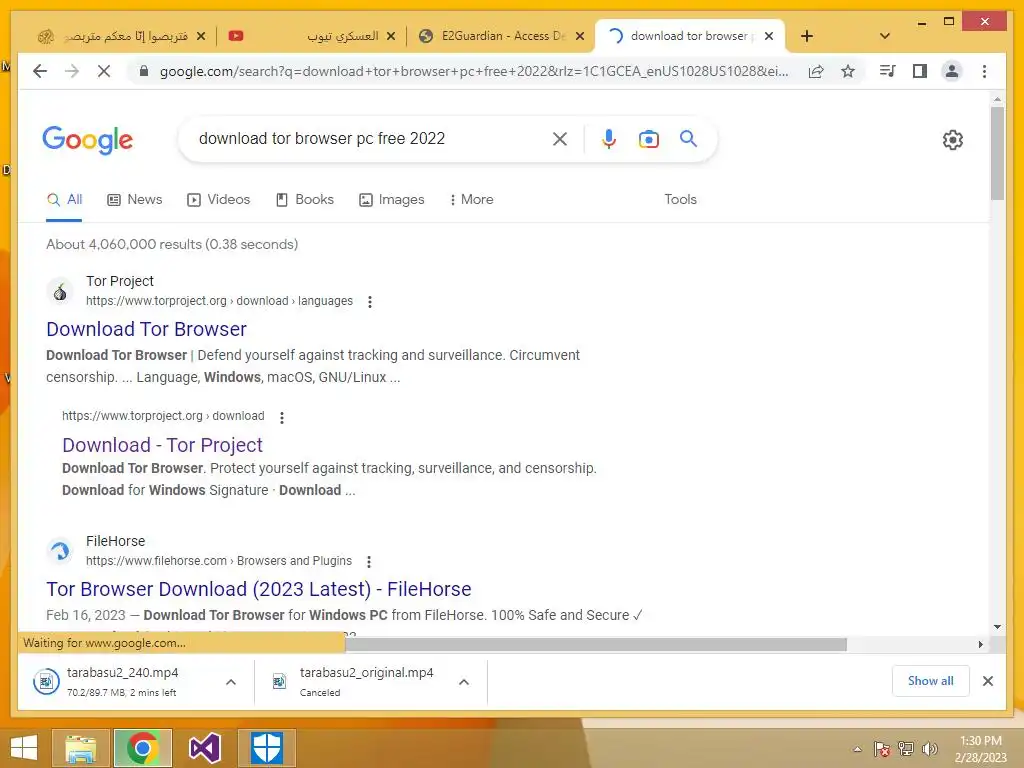Close the downloads bar

[x=988, y=681]
